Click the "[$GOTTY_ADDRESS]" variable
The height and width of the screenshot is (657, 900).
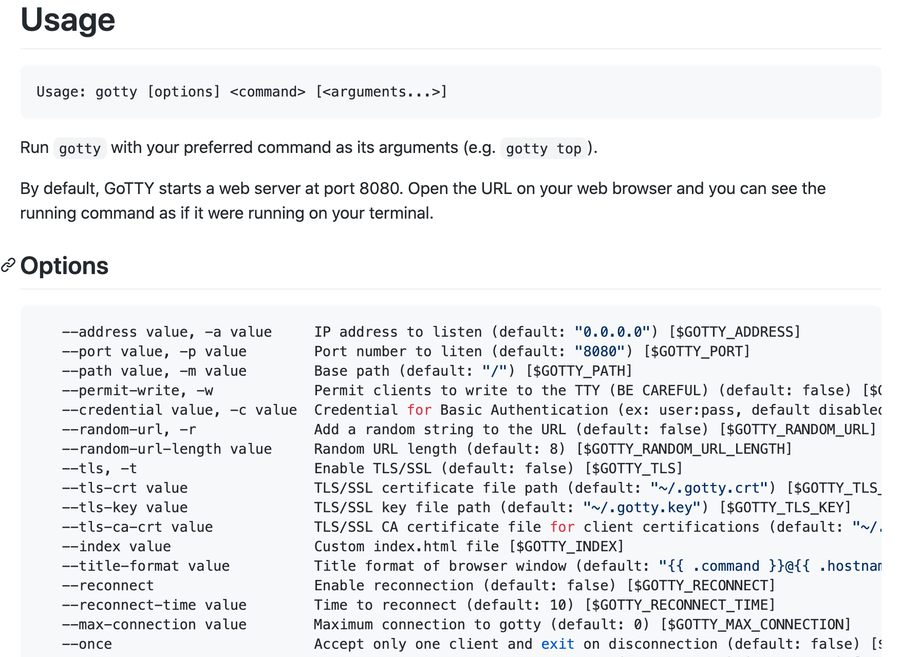point(734,332)
